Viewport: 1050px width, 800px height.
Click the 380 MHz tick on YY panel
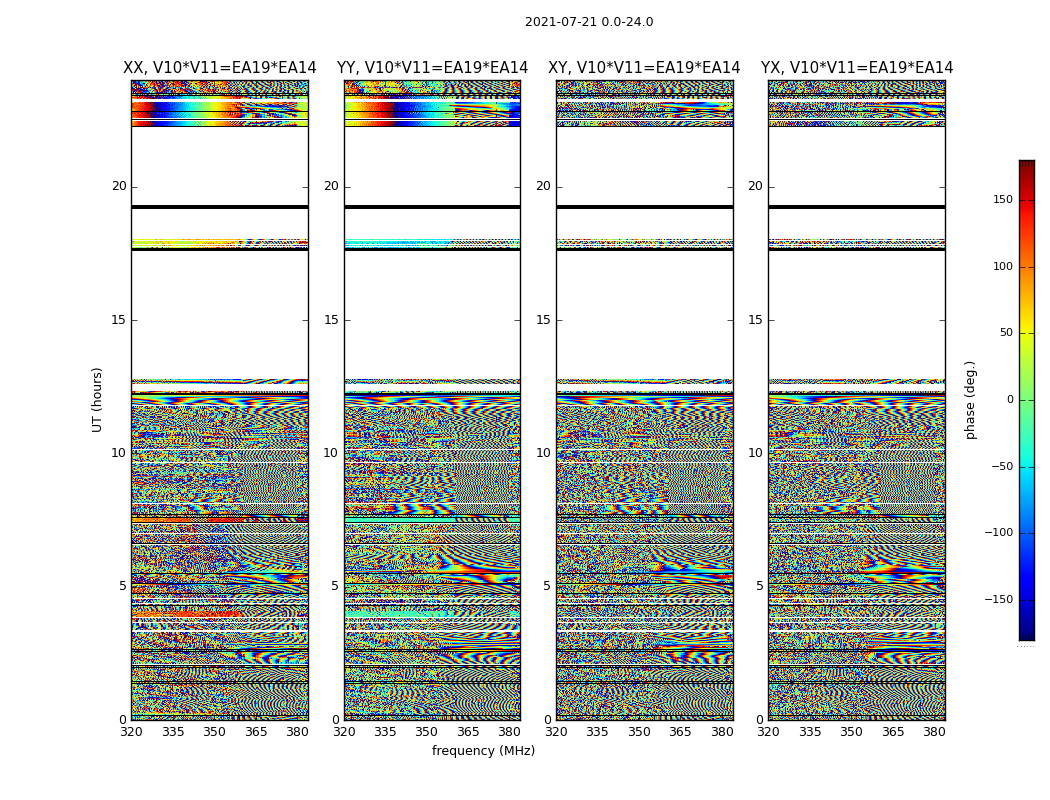tap(510, 732)
